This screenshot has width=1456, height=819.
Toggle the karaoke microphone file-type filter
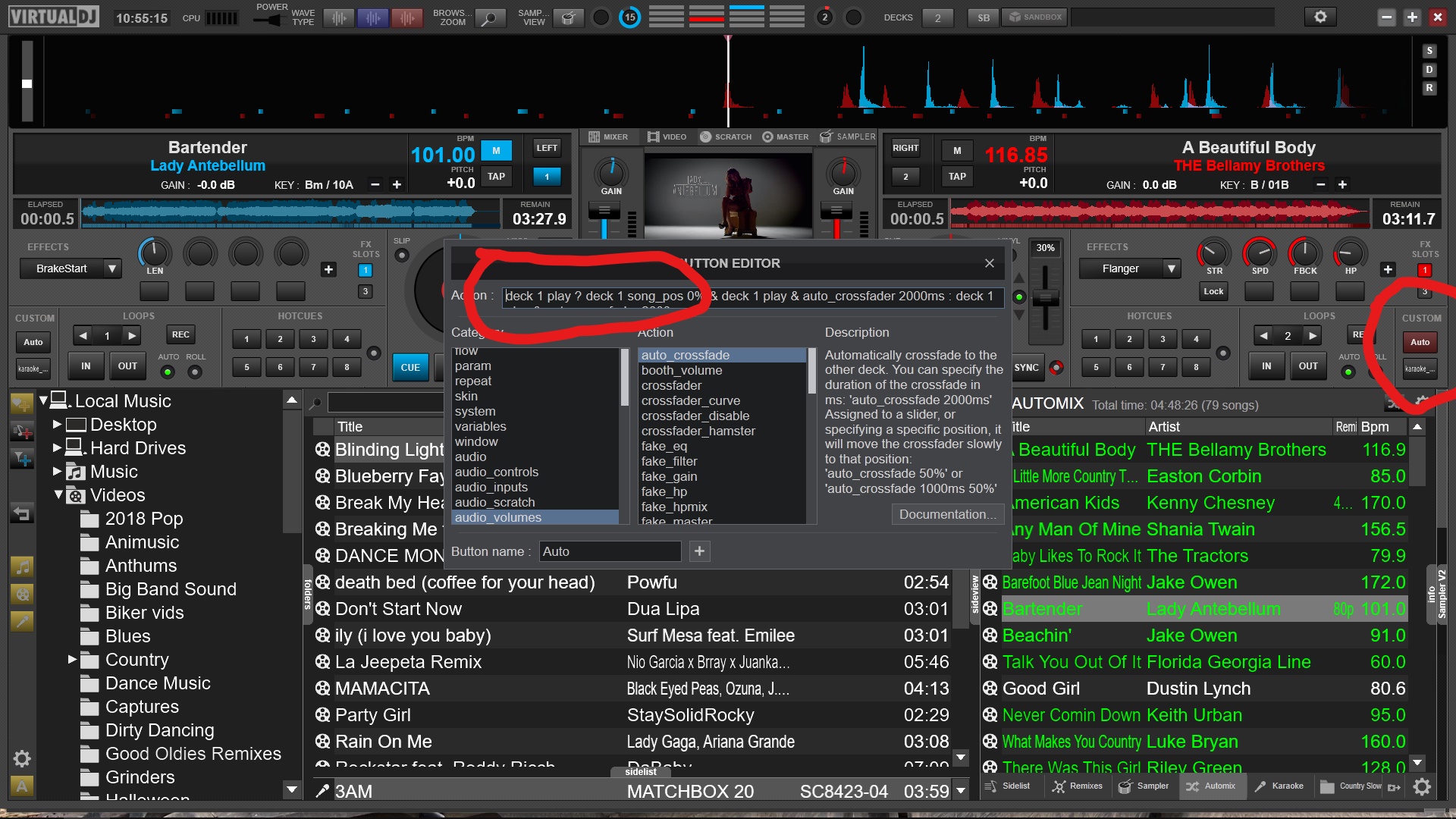[22, 621]
